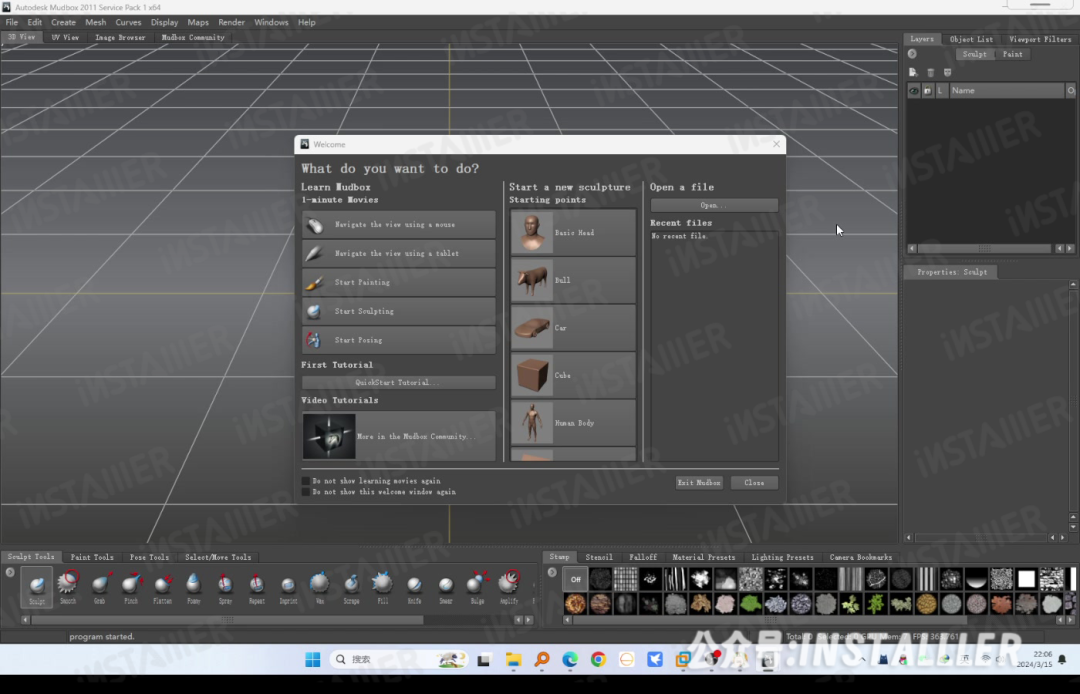Switch to the UV View tab
1080x694 pixels.
pos(65,37)
